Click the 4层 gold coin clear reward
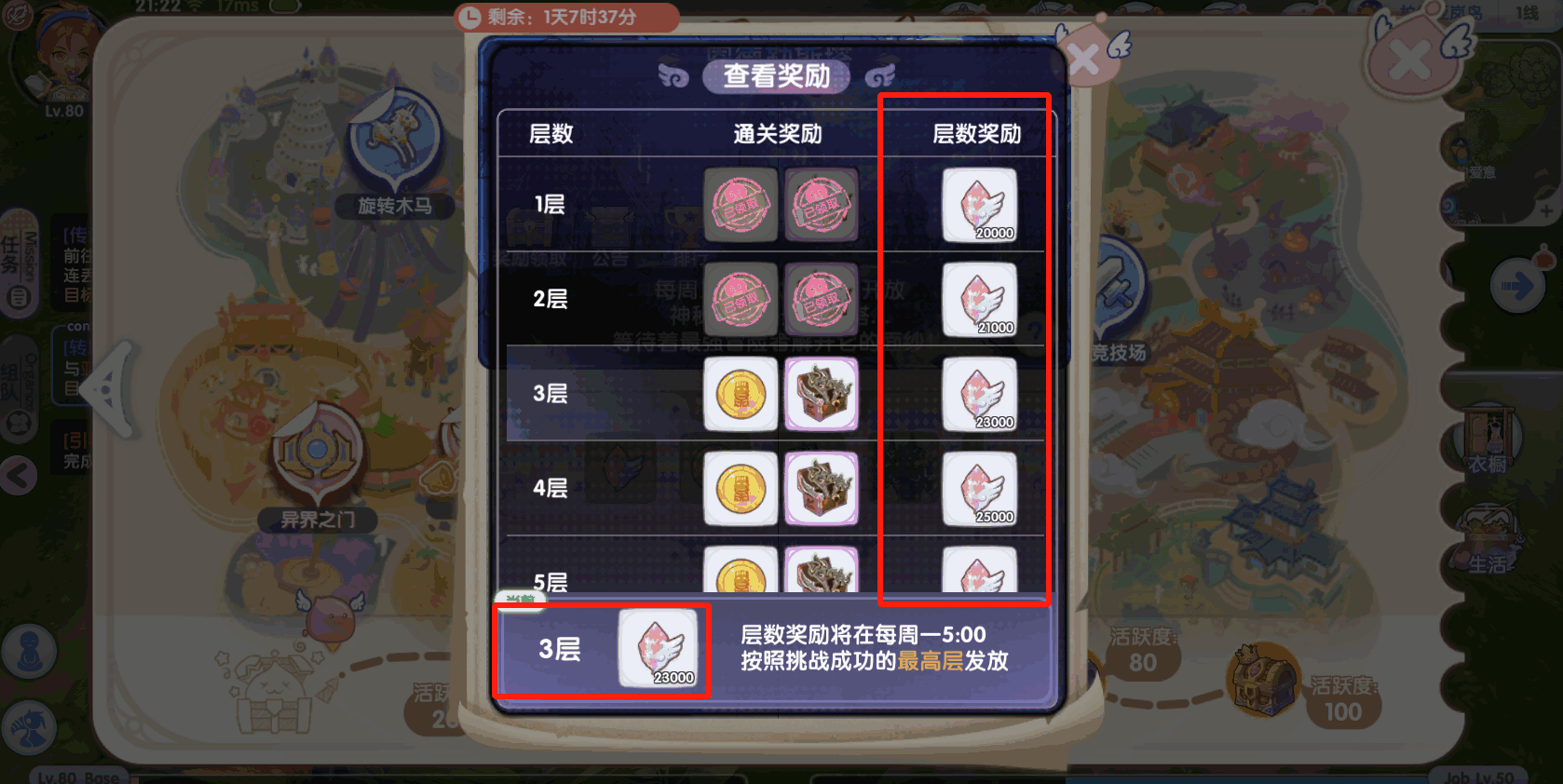 tap(741, 489)
